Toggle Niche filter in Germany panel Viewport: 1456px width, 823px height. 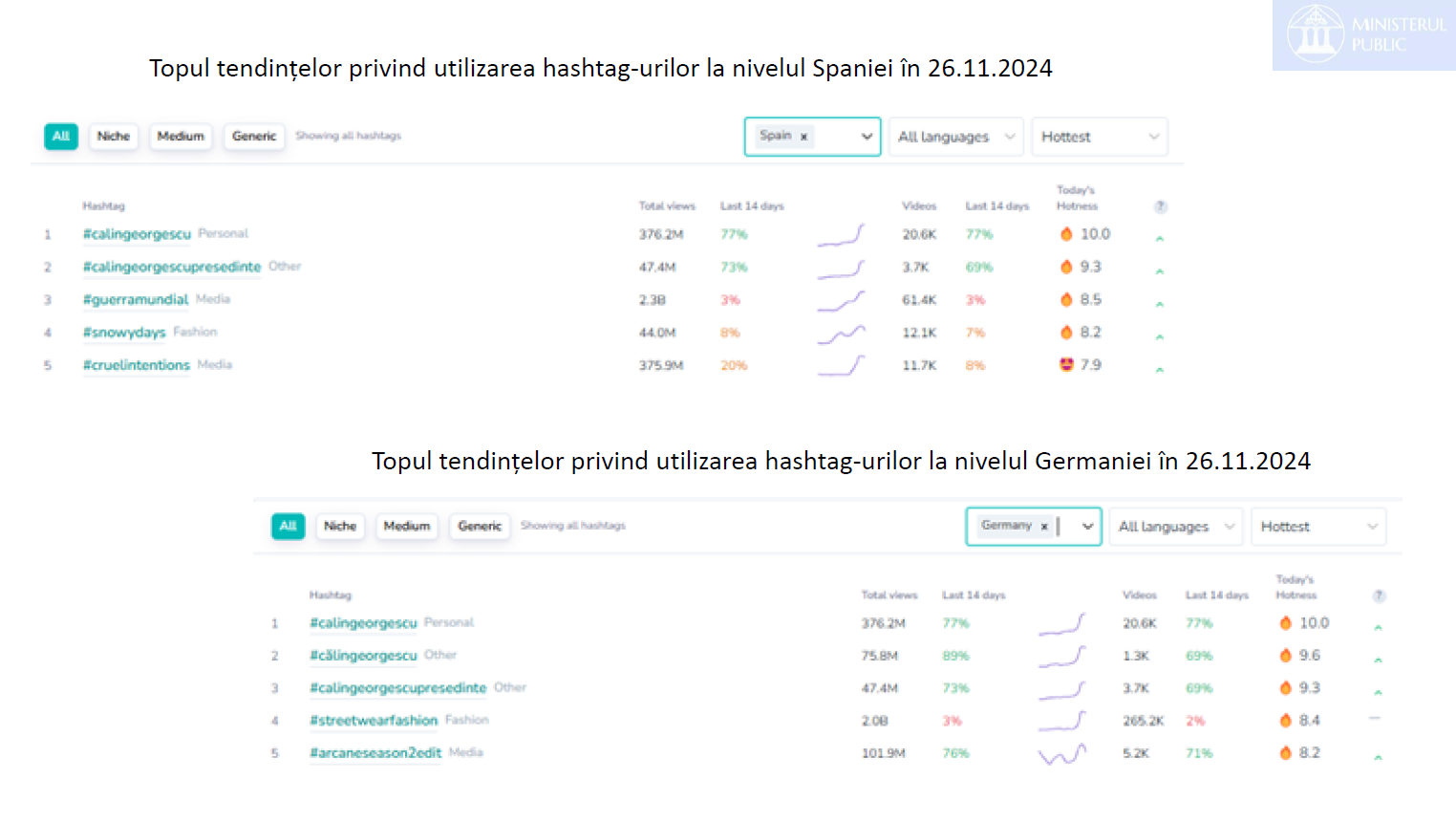[x=339, y=527]
